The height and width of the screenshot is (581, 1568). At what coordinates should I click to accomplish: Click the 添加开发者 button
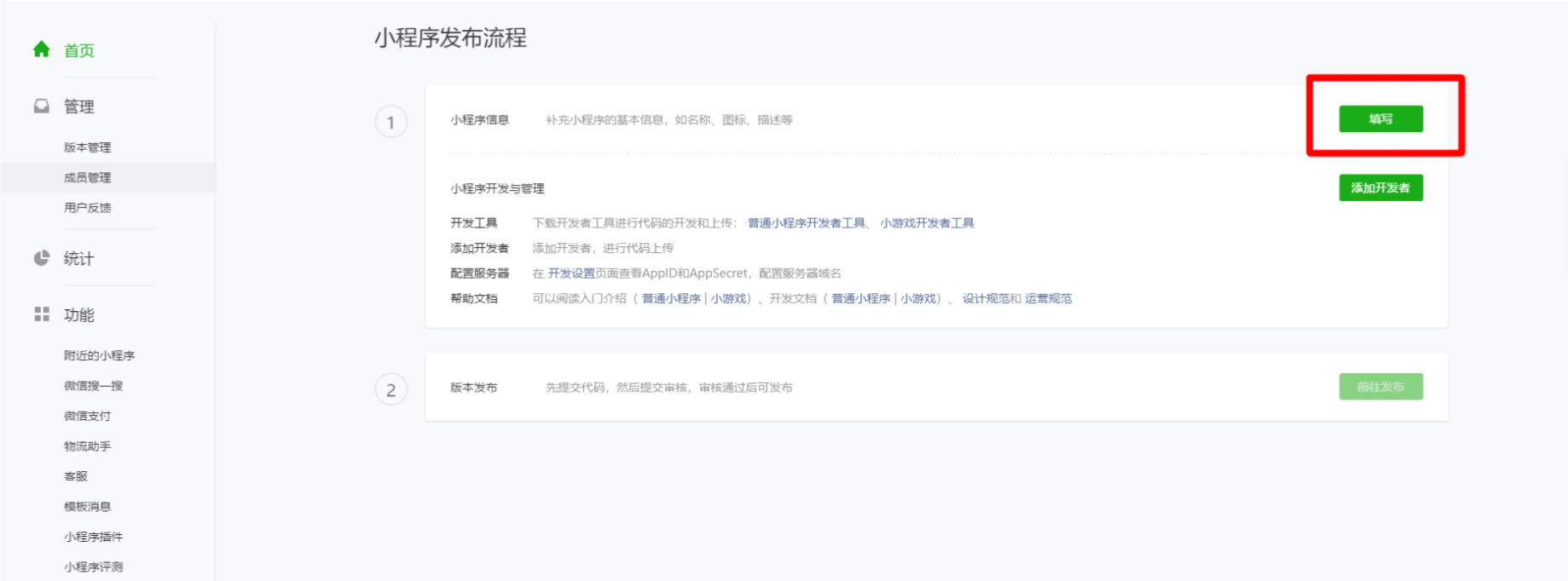(1380, 187)
